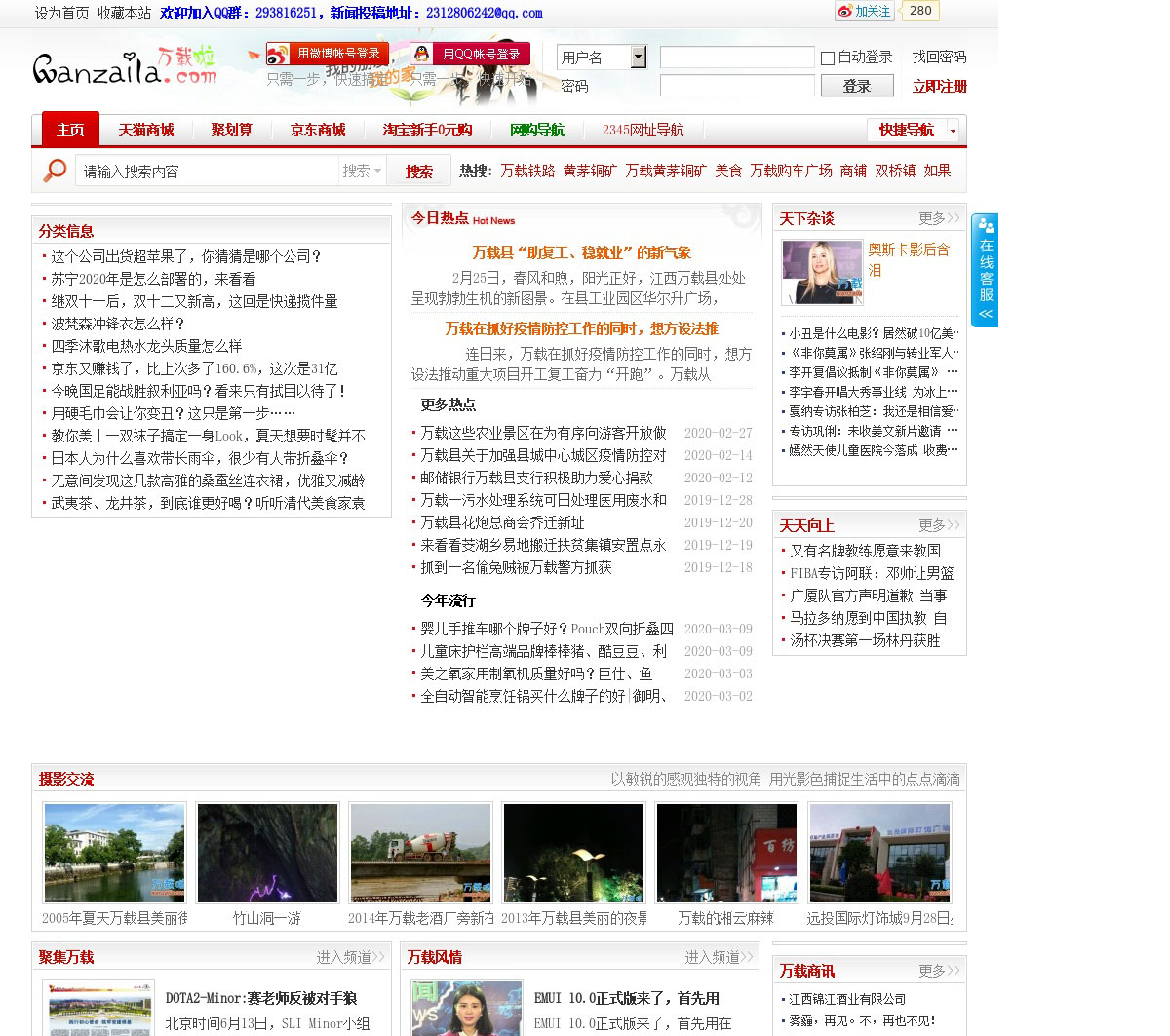
Task: Expand the 快捷导航 dropdown menu
Action: [x=952, y=130]
